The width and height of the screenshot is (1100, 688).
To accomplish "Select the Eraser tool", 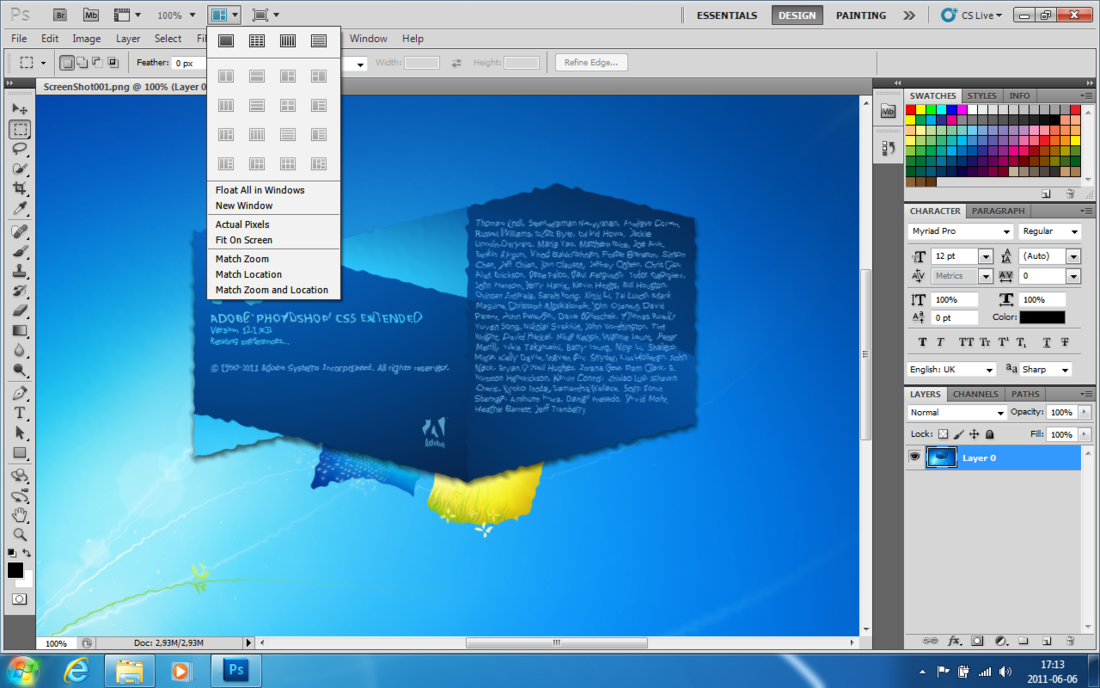I will pyautogui.click(x=20, y=311).
